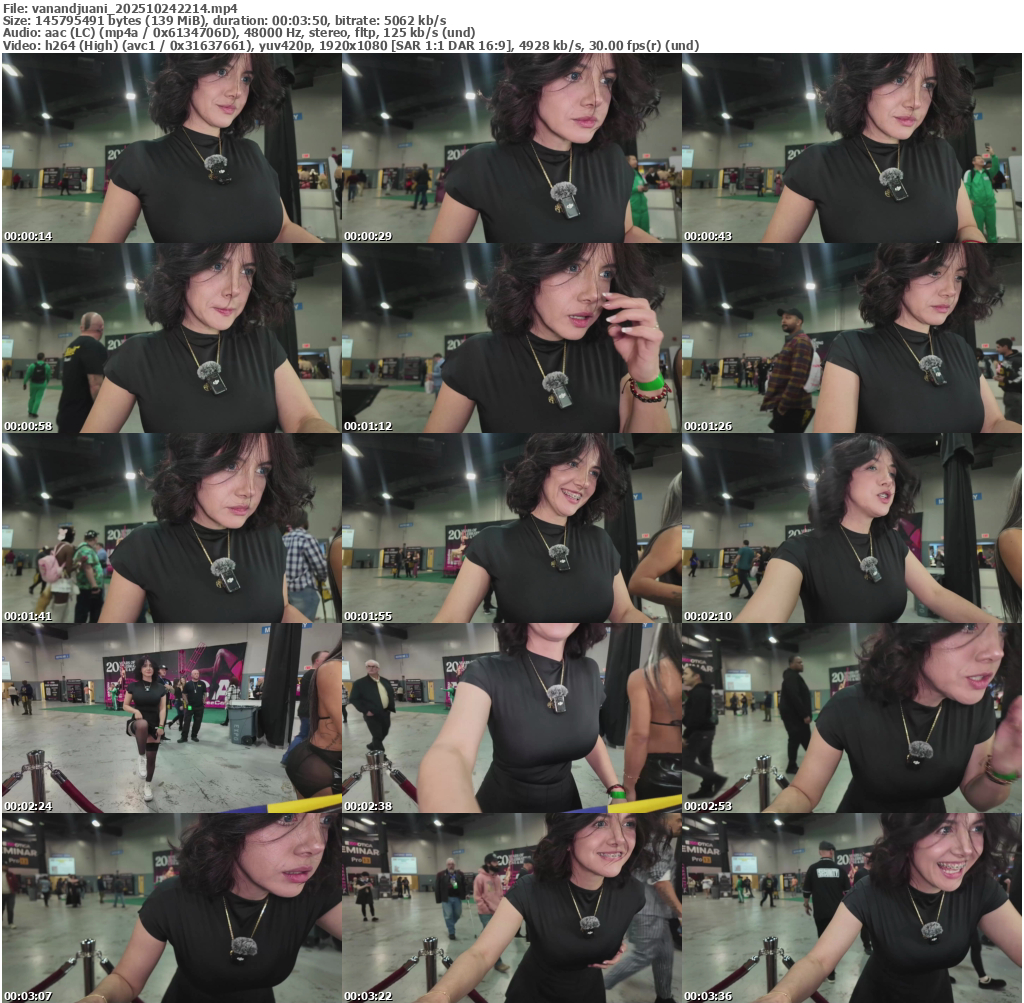Screen dimensions: 1024x1003
Task: Click the frame stamped 00:02:10
Action: point(851,528)
